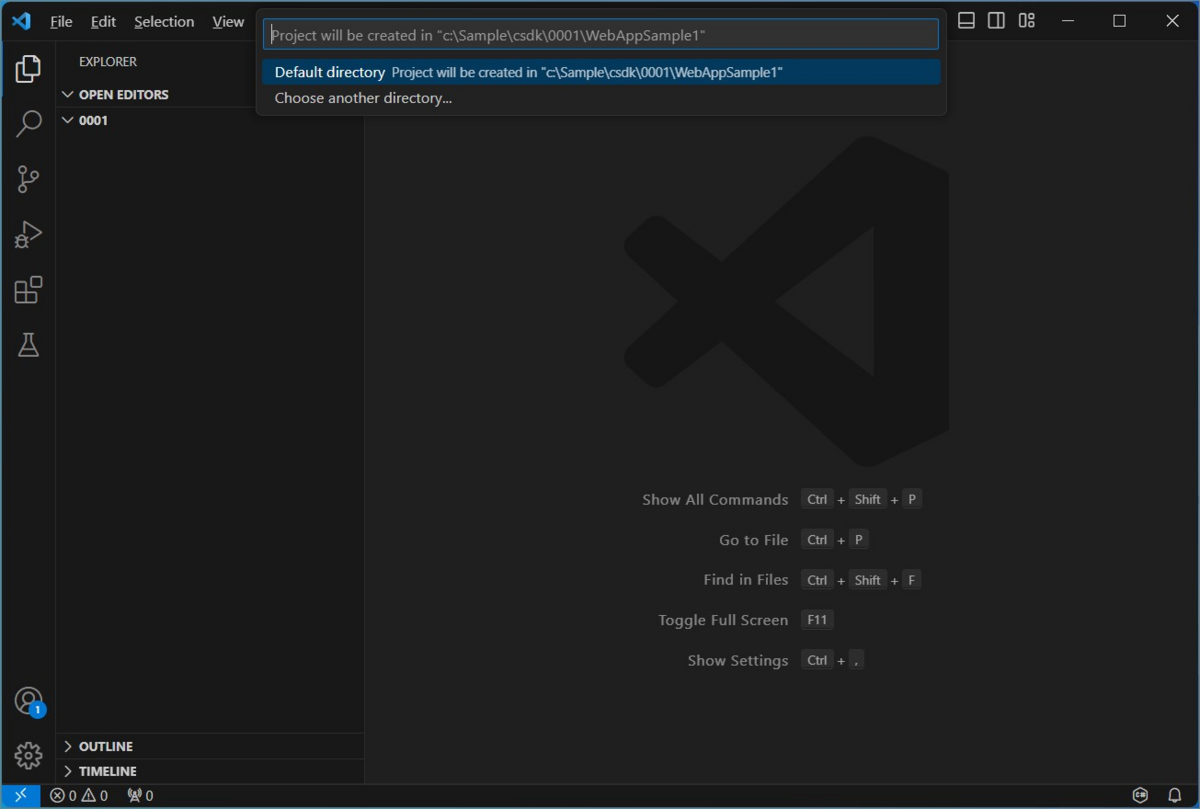Click the remote window status bar icon

click(x=20, y=796)
